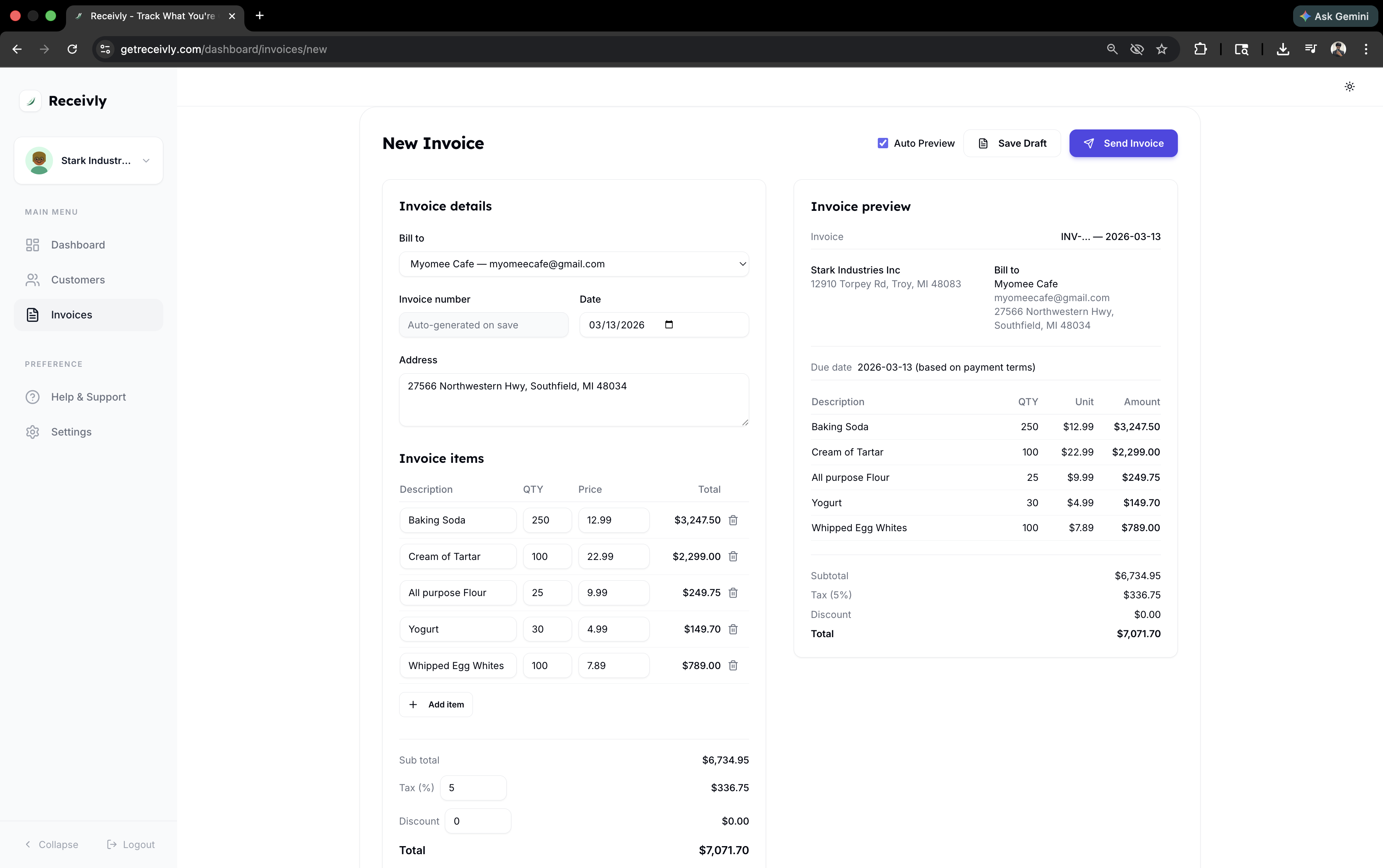This screenshot has height=868, width=1383.
Task: Trash the Whipped Egg Whites item
Action: 733,665
